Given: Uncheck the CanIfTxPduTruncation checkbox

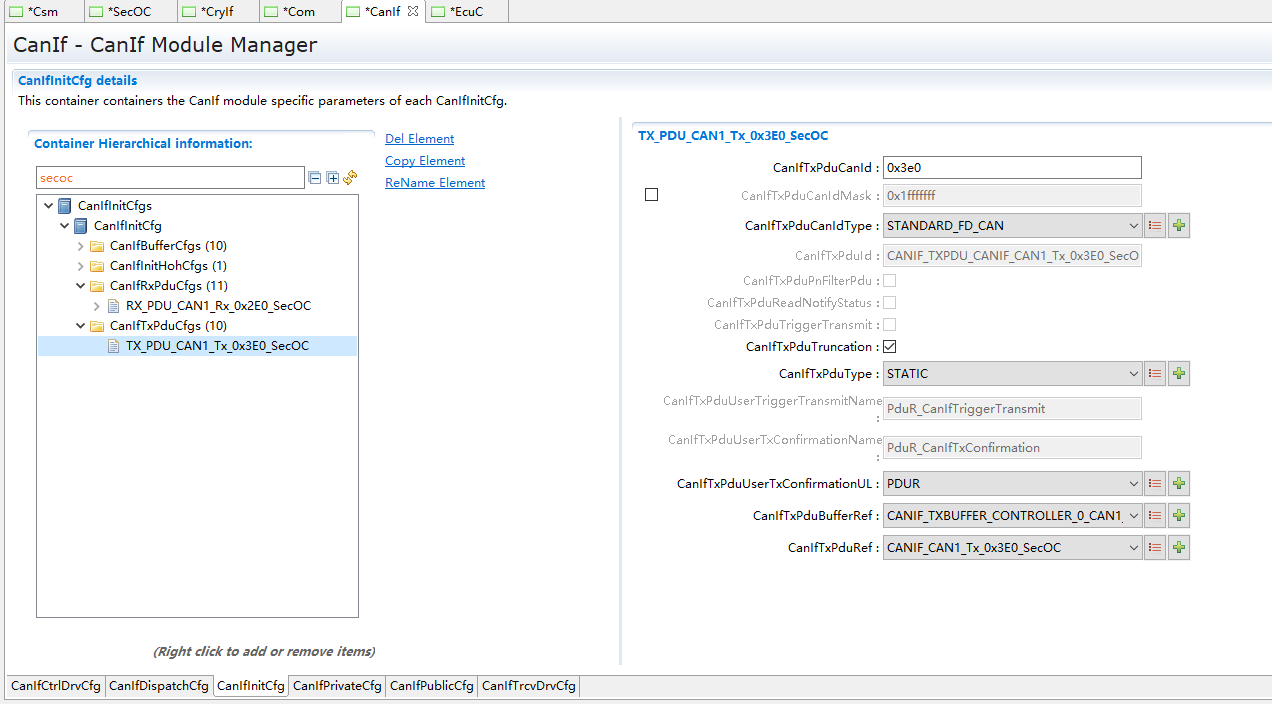Looking at the screenshot, I should click(889, 347).
